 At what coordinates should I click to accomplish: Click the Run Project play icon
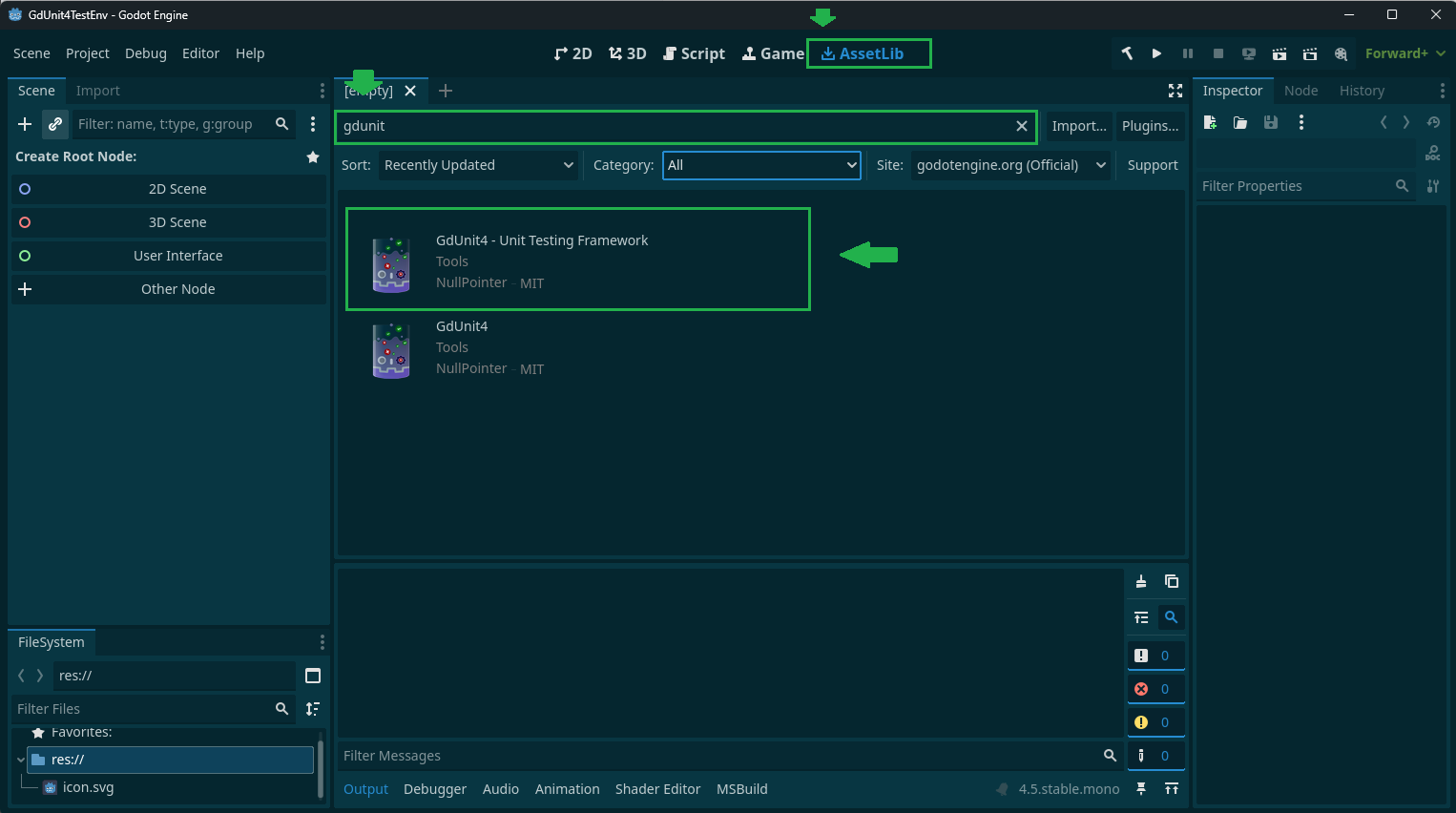pyautogui.click(x=1156, y=53)
